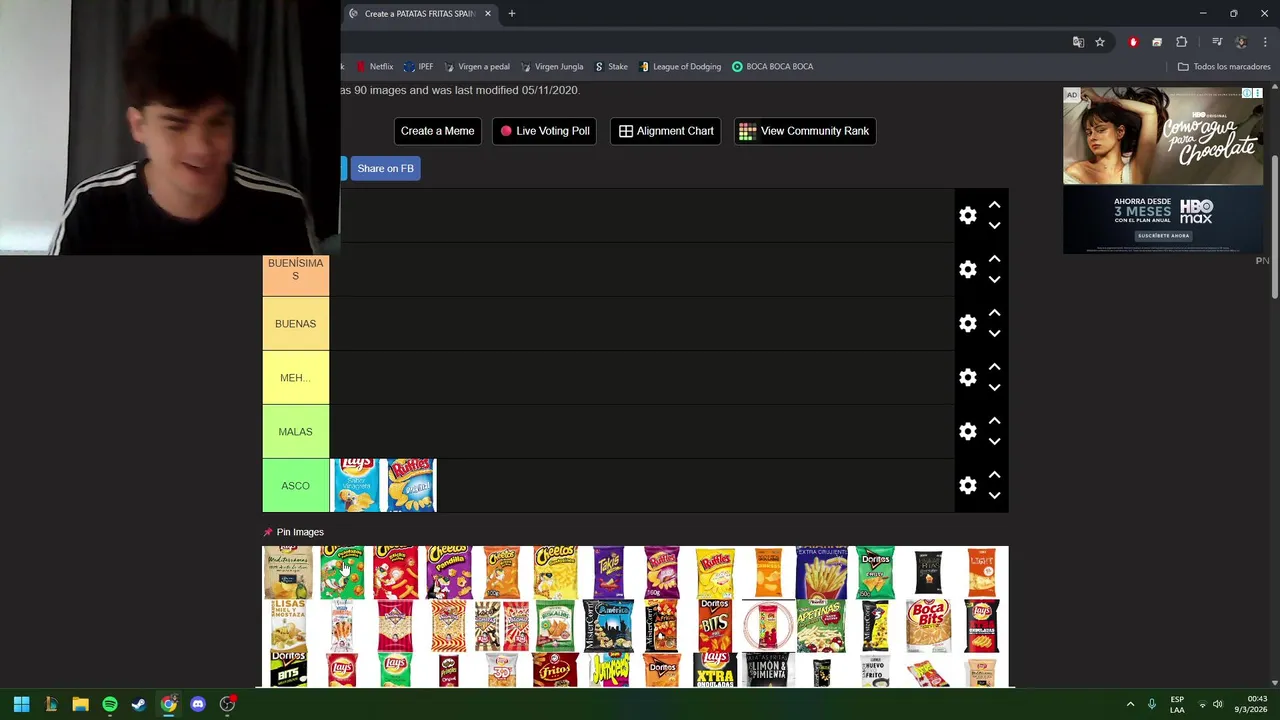1280x720 pixels.
Task: Select the MisterCorn América bag
Action: [609, 626]
